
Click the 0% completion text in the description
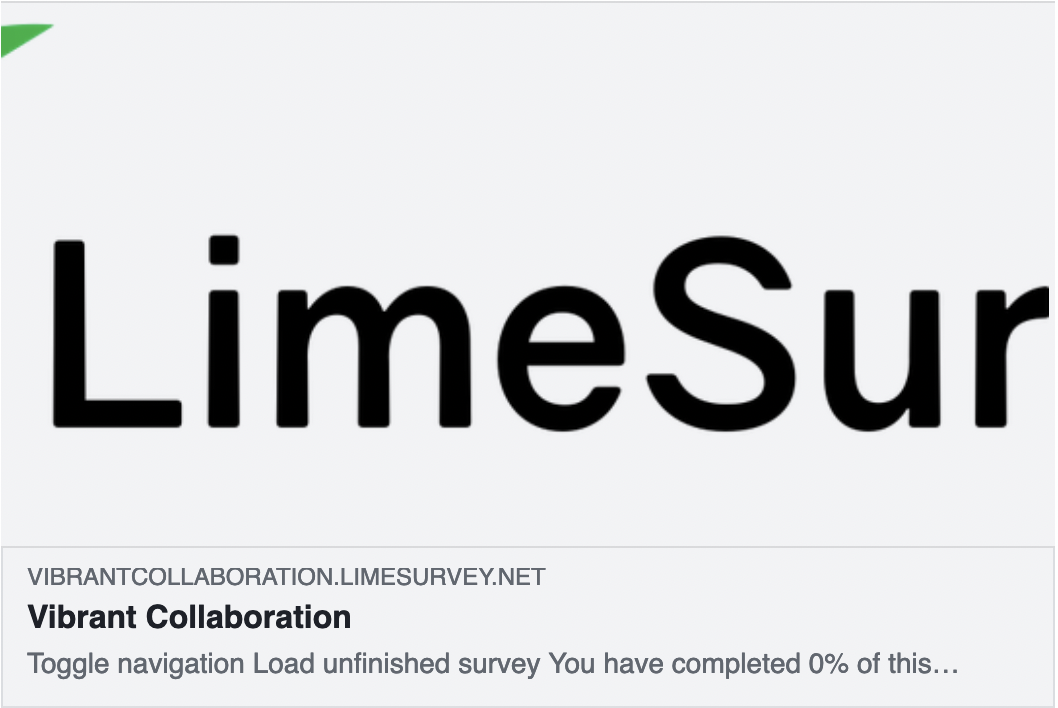pyautogui.click(x=819, y=664)
